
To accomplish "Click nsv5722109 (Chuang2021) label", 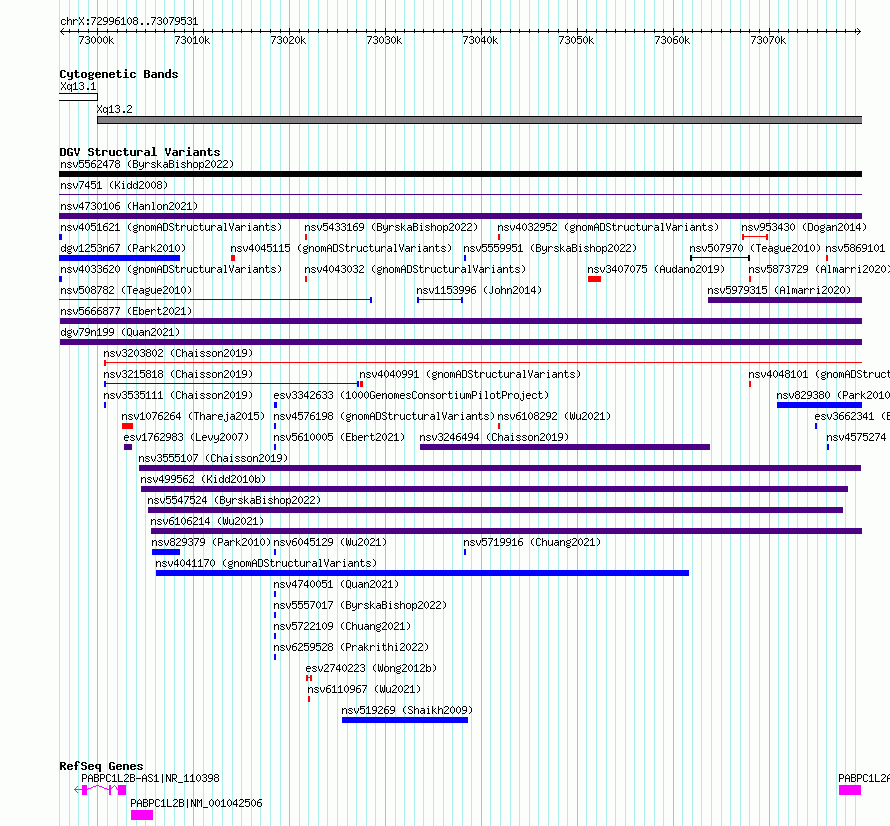I will pos(342,626).
